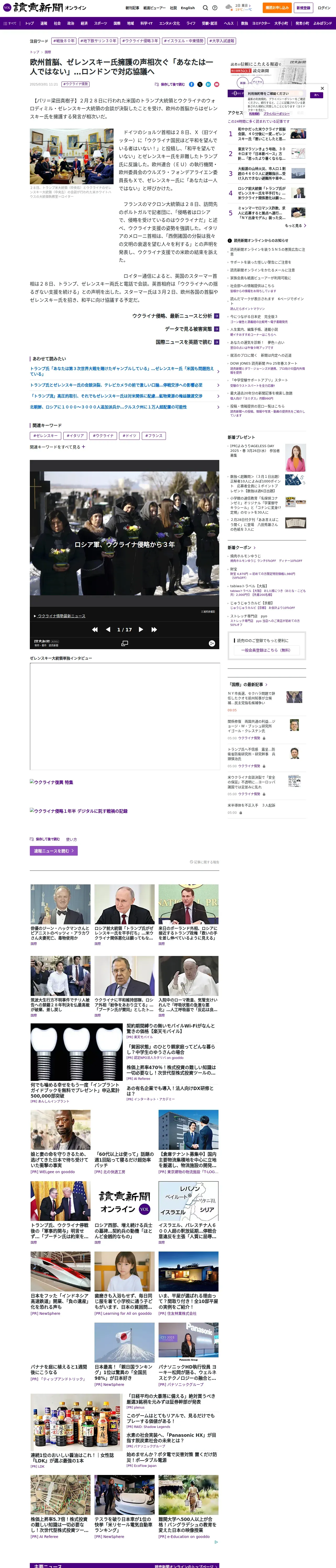The height and width of the screenshot is (1568, 336).
Task: Select #フランス keyword tag
Action: (x=154, y=436)
